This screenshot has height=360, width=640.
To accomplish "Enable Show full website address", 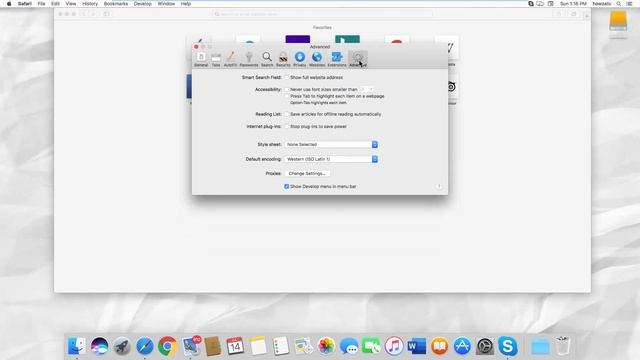I will click(287, 78).
